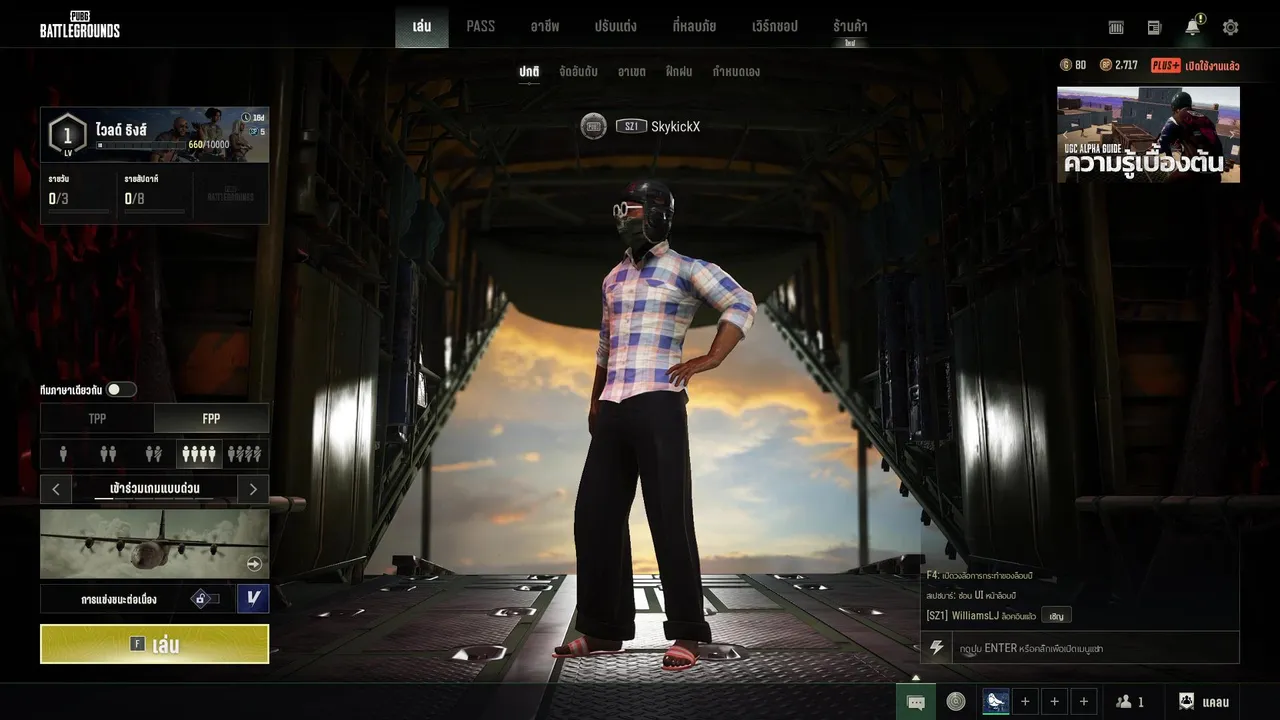Click the SkykickX player name
This screenshot has height=720, width=1280.
click(675, 126)
